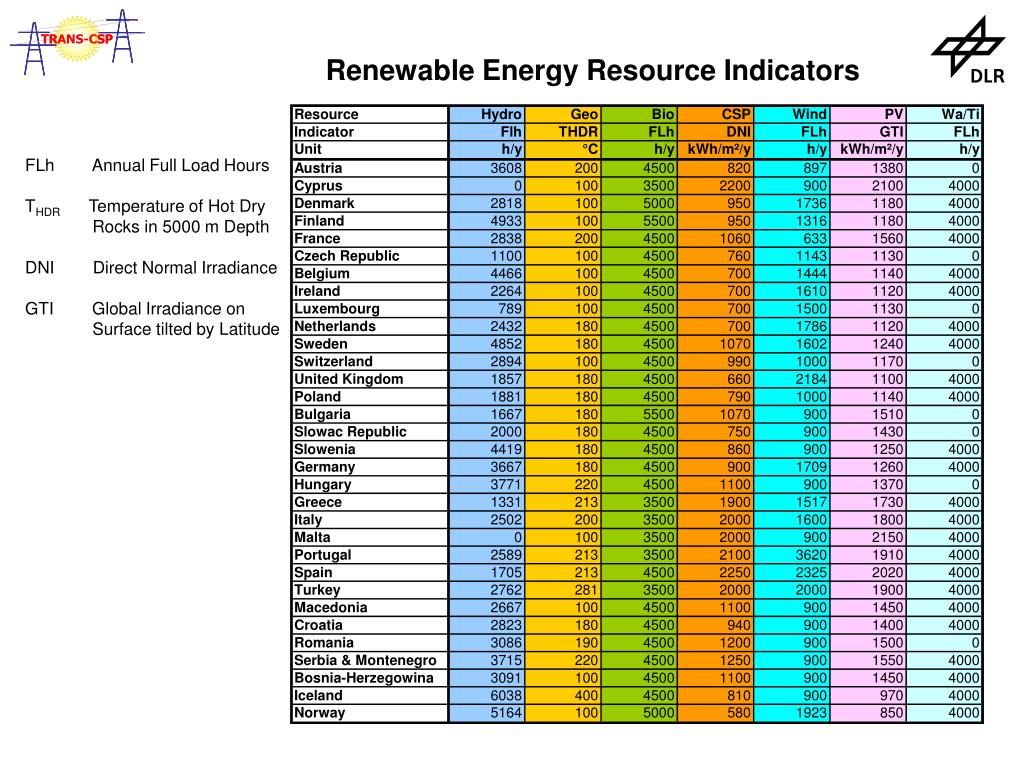Click the DLR logo
This screenshot has height=768, width=1024.
point(968,50)
